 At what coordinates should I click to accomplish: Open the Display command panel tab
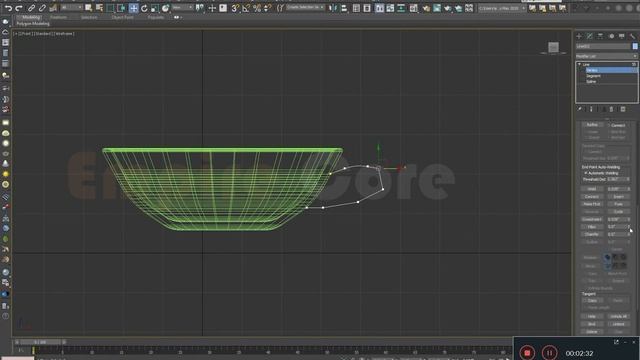[x=622, y=36]
